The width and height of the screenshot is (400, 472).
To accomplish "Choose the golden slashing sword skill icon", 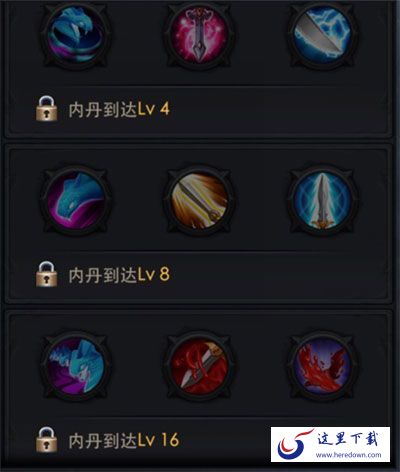I will (199, 200).
